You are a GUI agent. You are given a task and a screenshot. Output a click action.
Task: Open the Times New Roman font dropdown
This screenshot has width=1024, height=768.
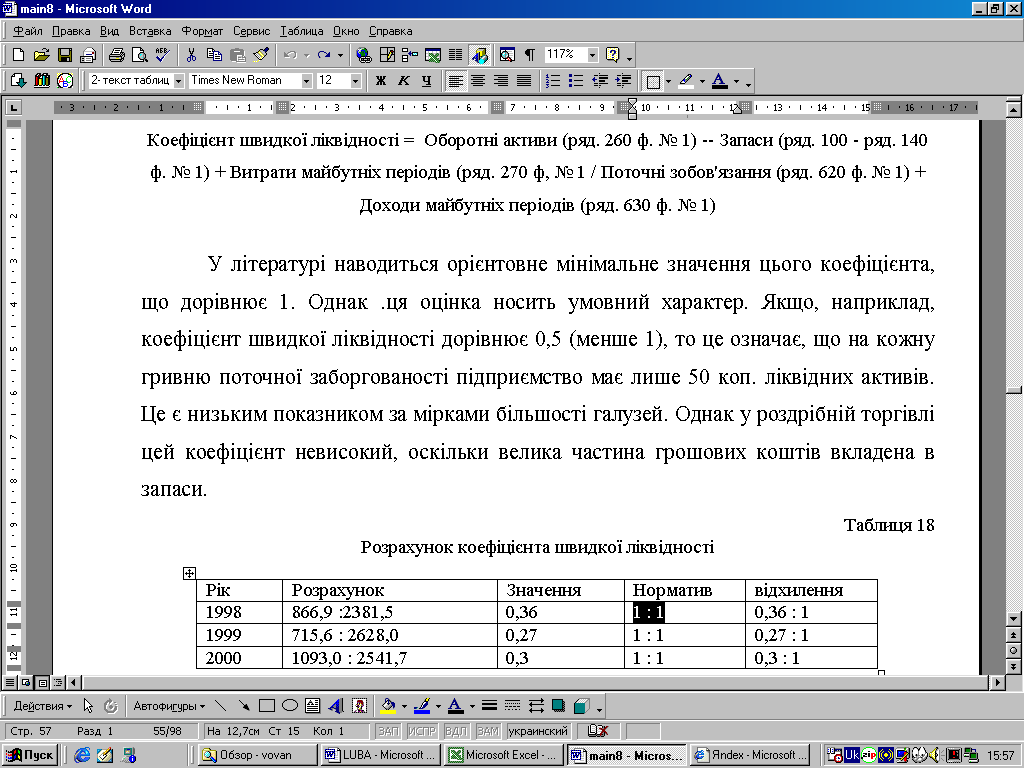(x=306, y=80)
